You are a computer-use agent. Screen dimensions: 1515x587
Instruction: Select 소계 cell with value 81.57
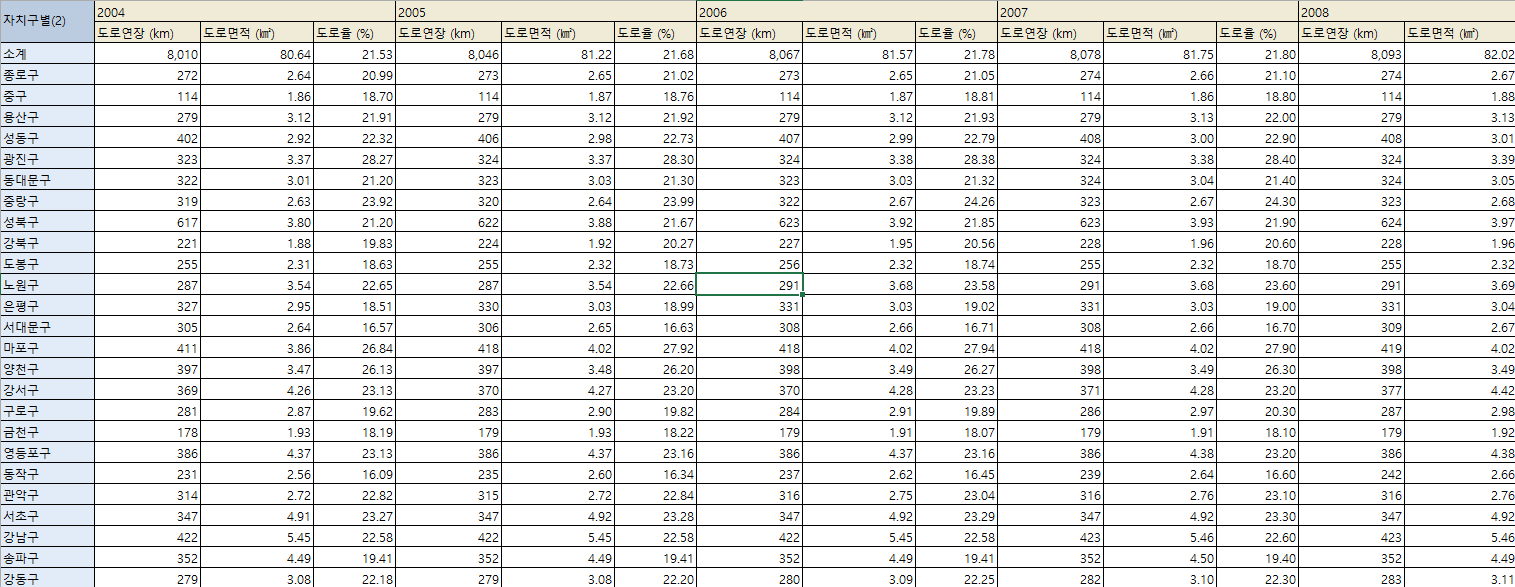click(859, 54)
